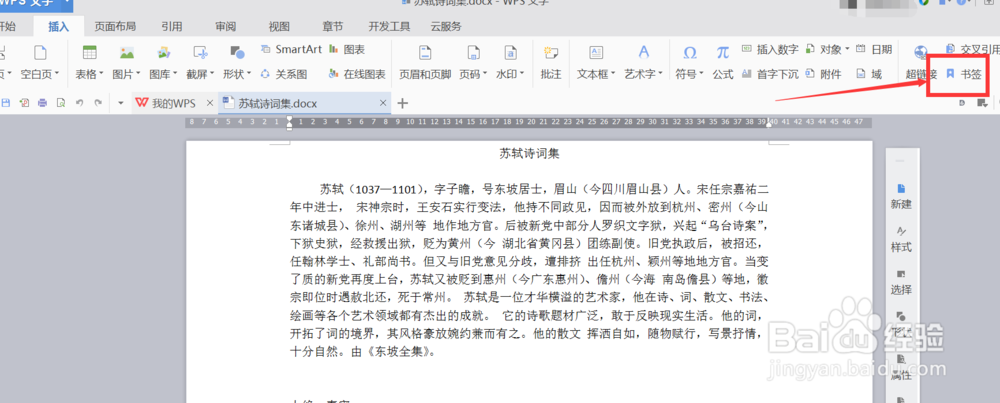The image size is (1000, 403).
Task: Open the WPS 文字 application menu
Action: pyautogui.click(x=34, y=6)
